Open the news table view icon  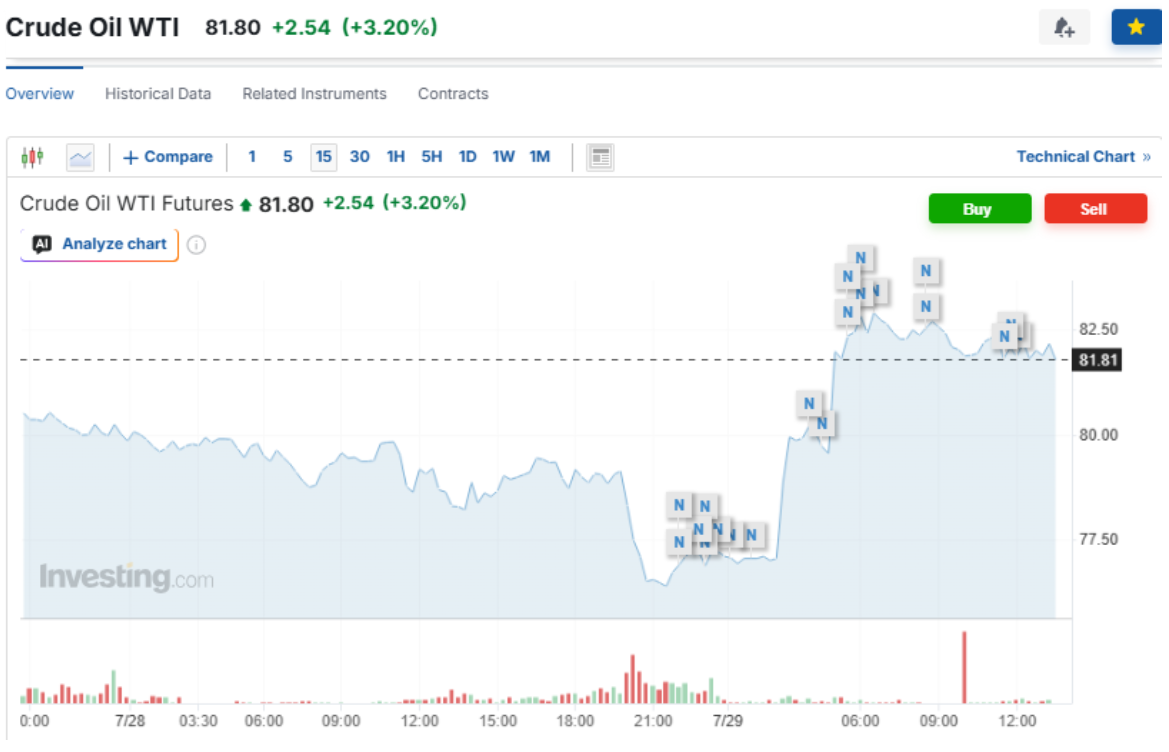(x=600, y=157)
